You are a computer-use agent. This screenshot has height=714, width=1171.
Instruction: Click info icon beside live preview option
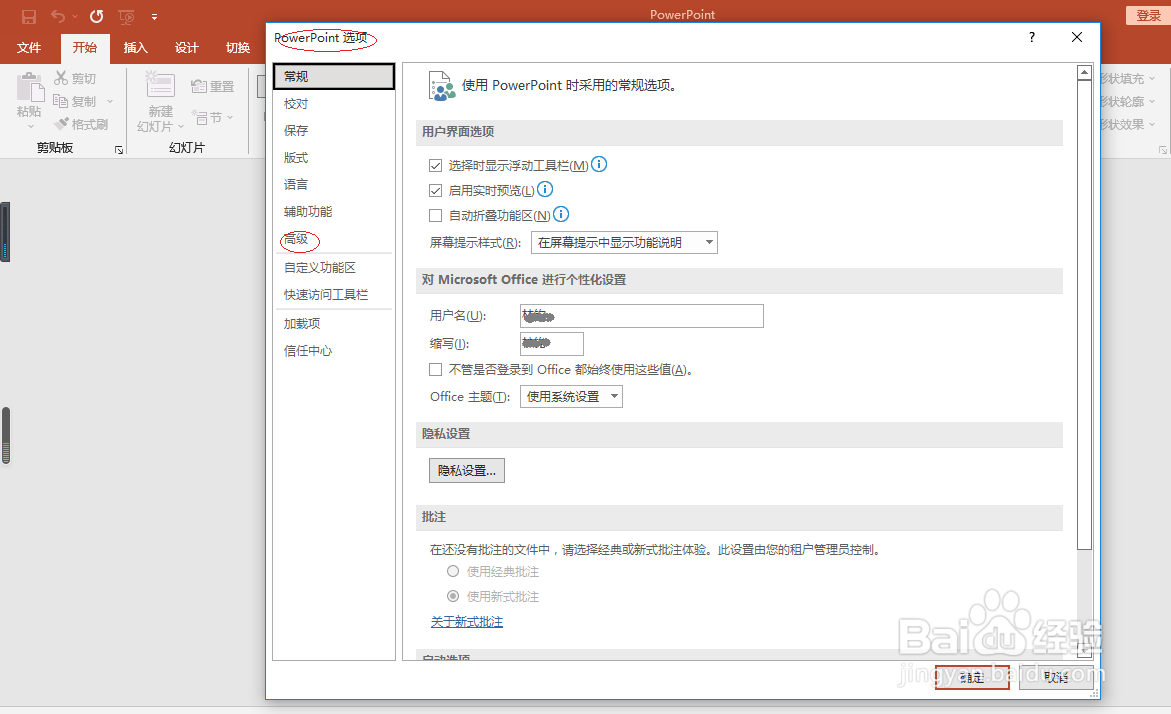click(x=545, y=189)
